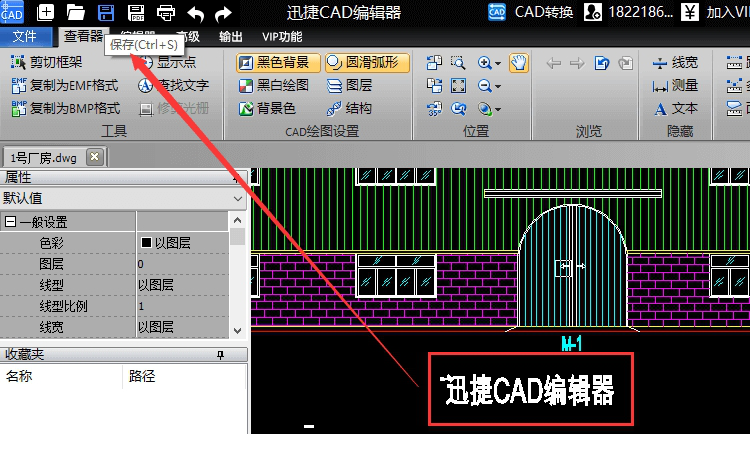Click the zoom out magnifier

[484, 86]
